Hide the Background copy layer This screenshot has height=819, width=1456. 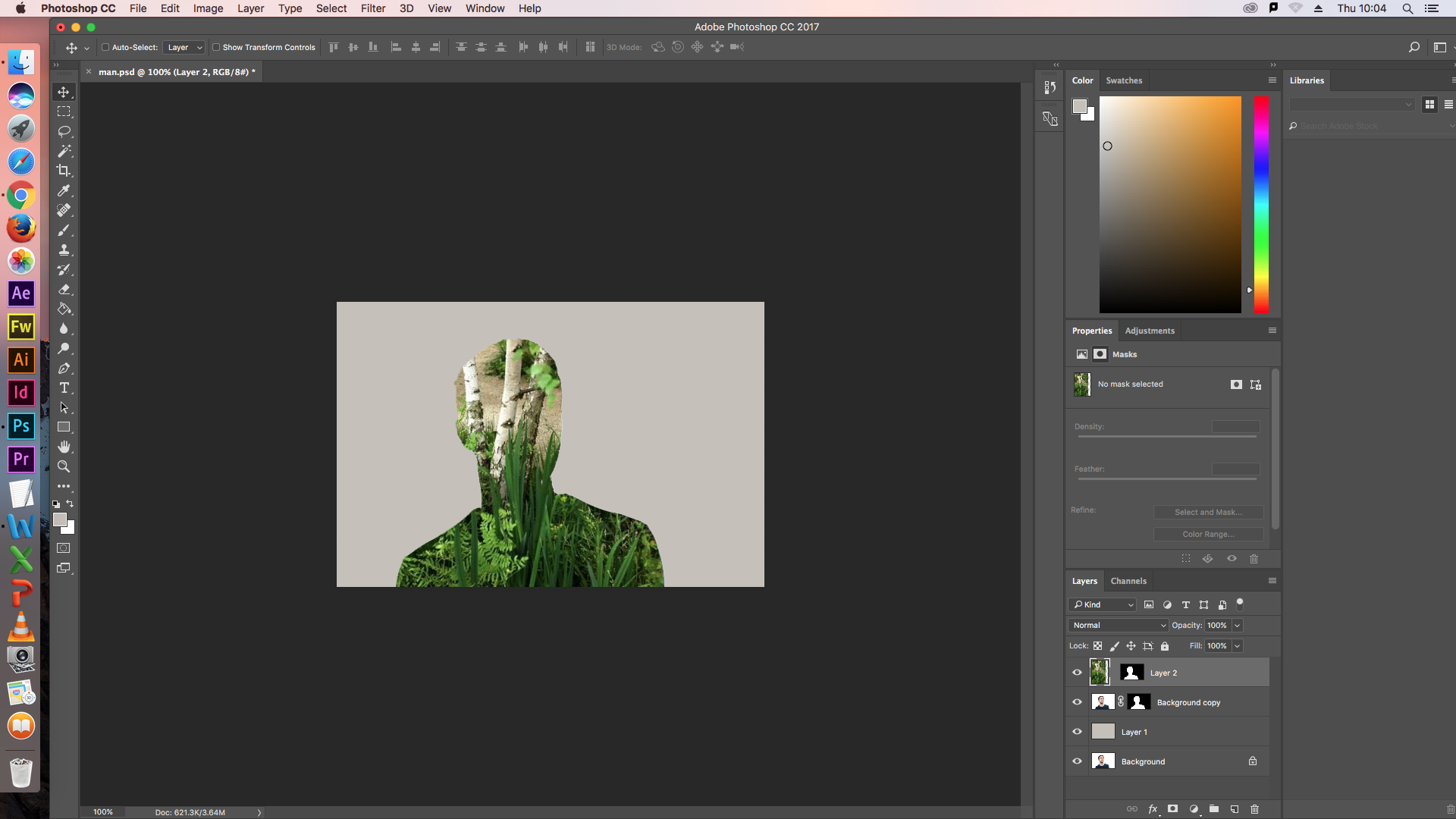point(1077,702)
